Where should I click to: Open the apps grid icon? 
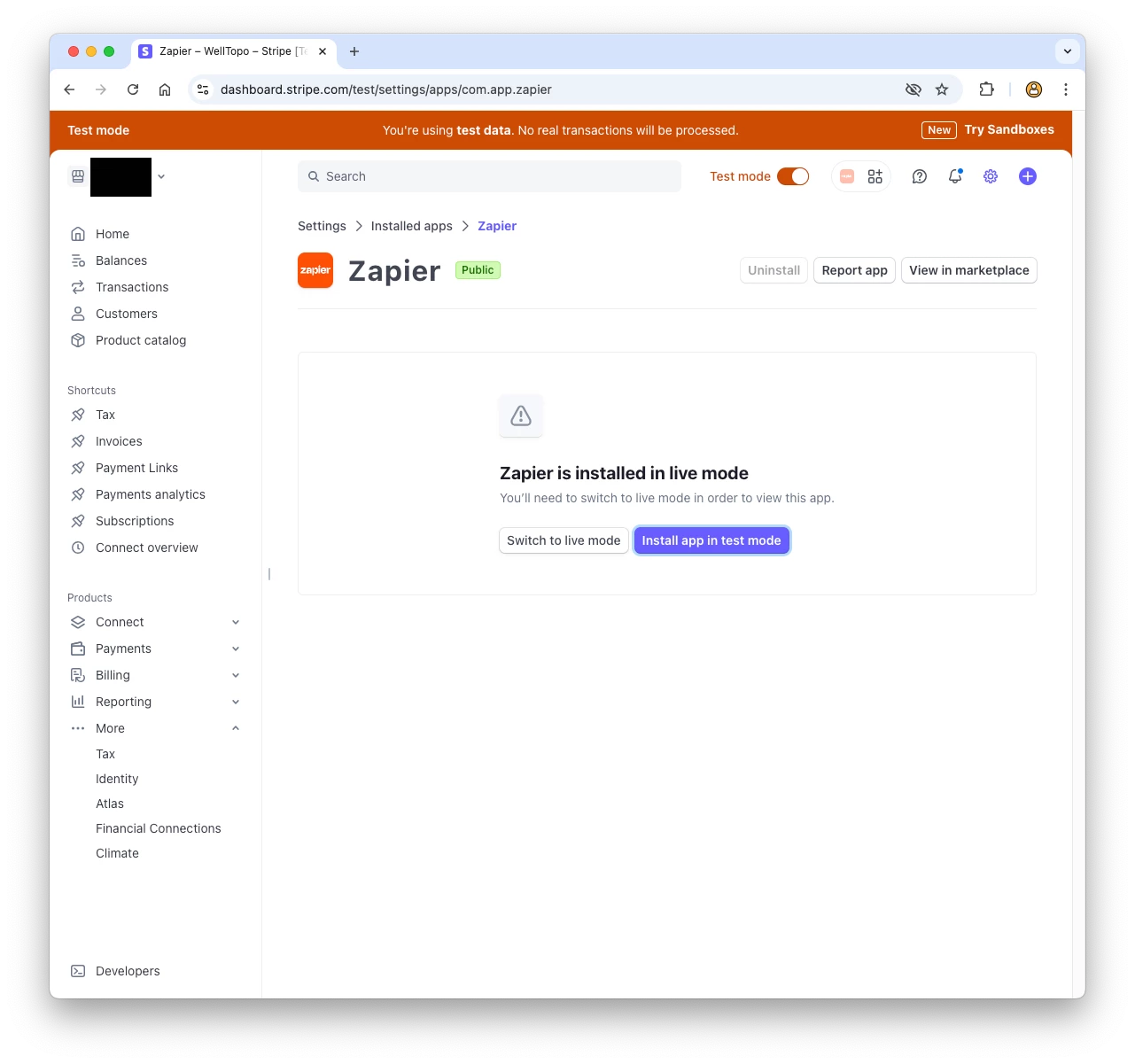click(x=875, y=176)
